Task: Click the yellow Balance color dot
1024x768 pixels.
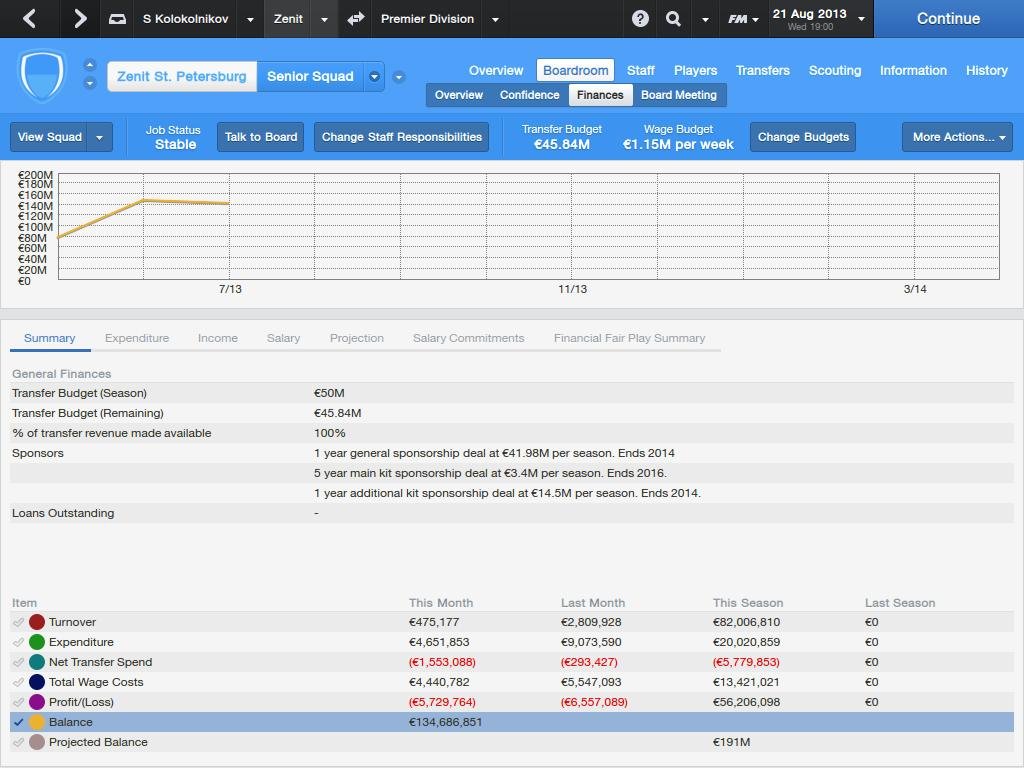Action: [37, 722]
